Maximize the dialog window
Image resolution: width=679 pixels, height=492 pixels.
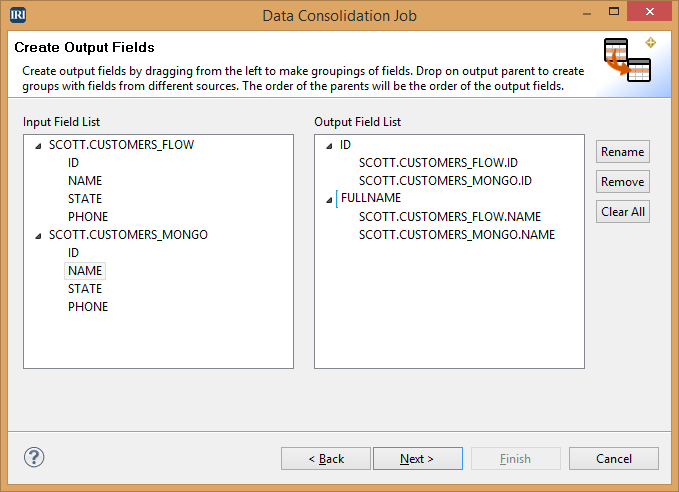coord(614,12)
